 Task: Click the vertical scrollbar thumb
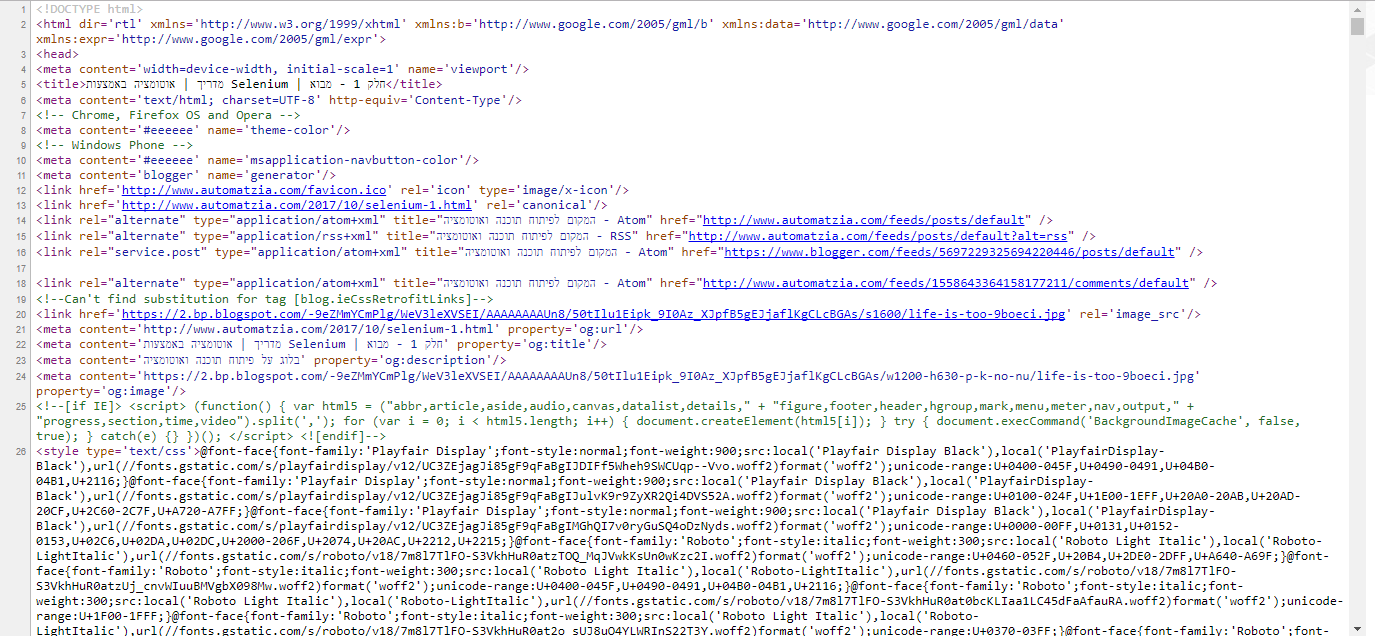pos(1357,27)
